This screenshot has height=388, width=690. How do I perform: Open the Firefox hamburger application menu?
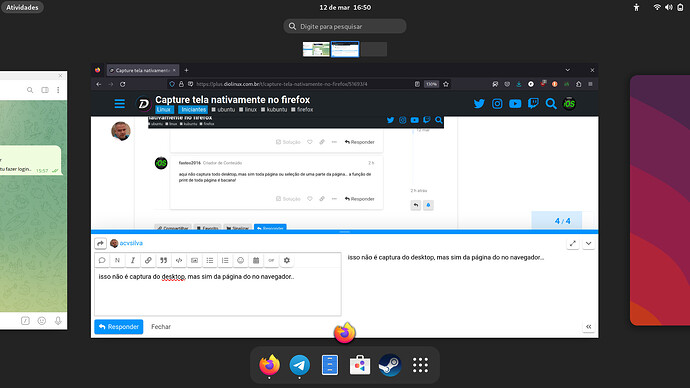pos(591,84)
